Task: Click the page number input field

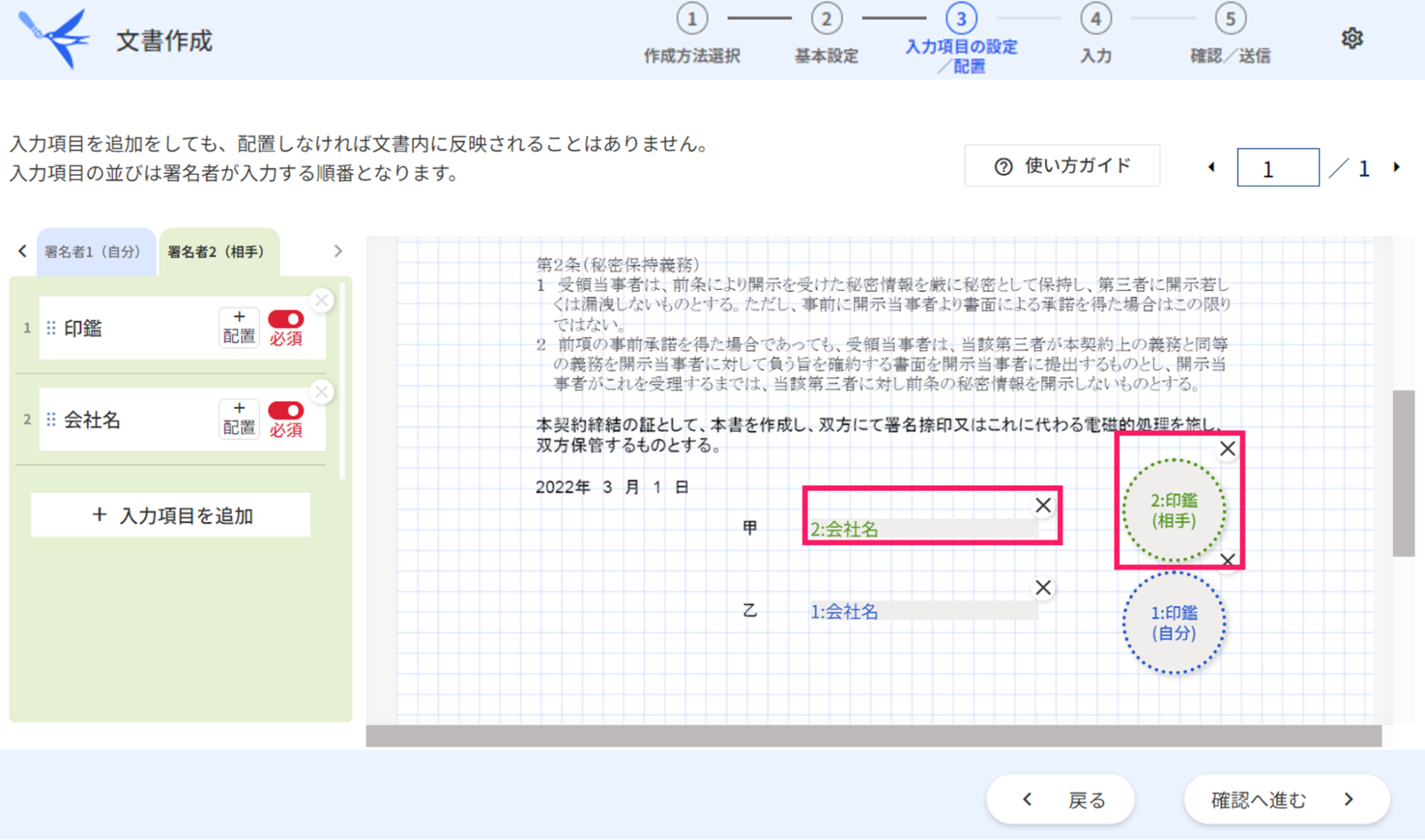Action: pyautogui.click(x=1277, y=168)
